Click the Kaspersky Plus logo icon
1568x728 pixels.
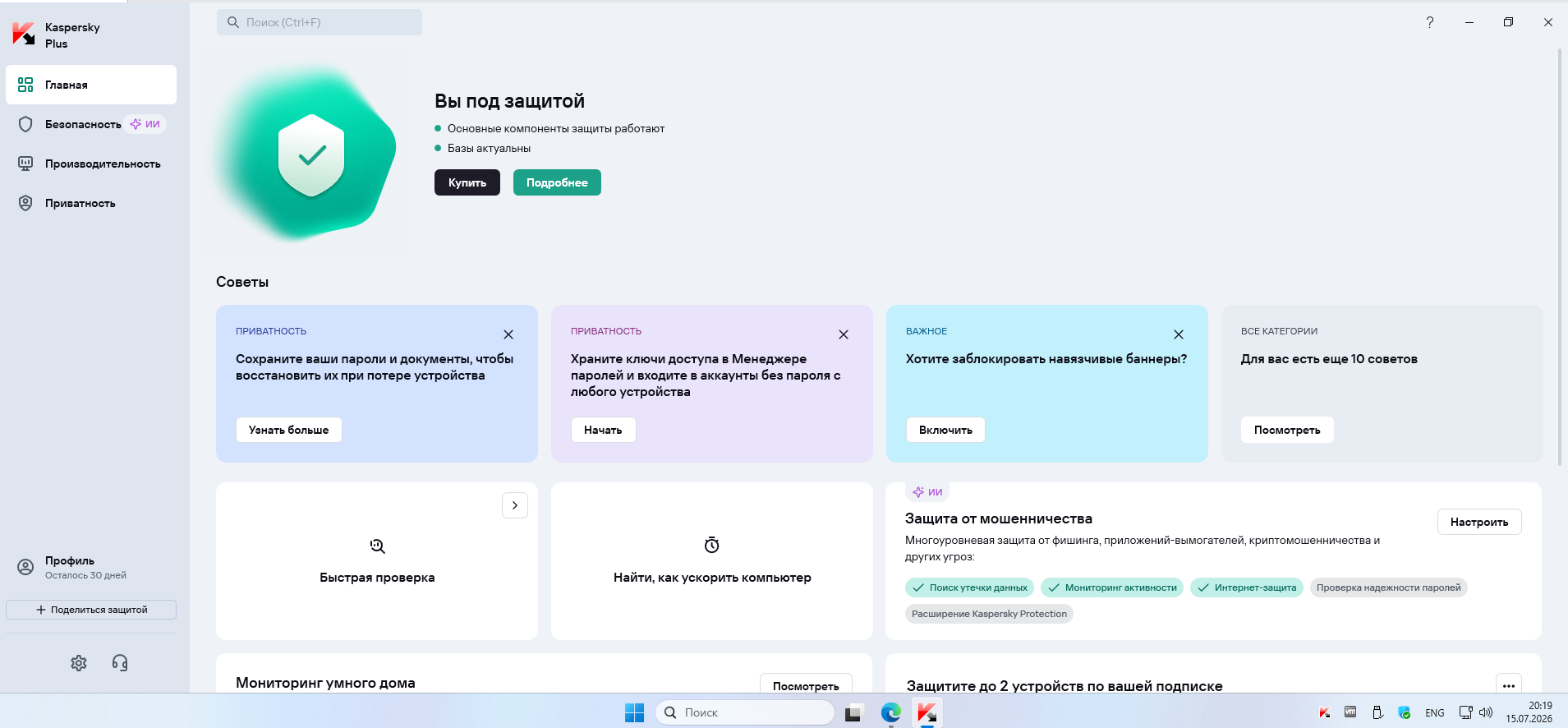pos(24,35)
